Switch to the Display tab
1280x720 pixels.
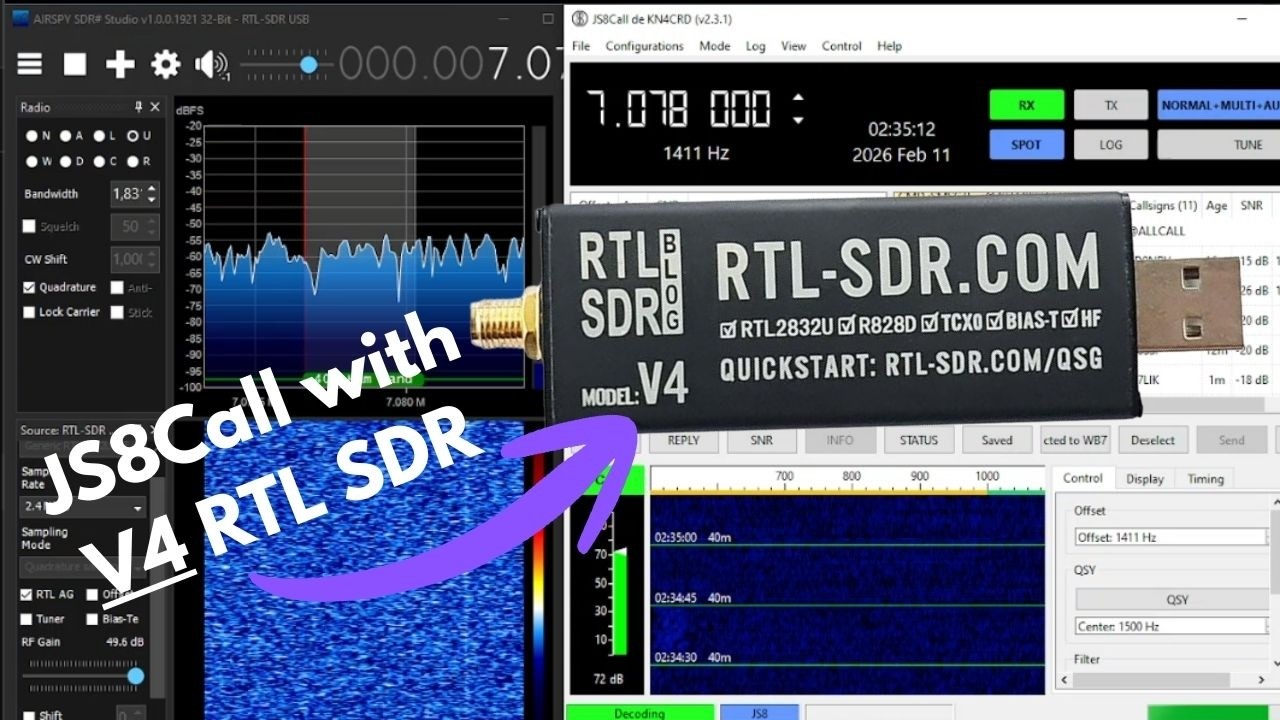click(x=1144, y=479)
